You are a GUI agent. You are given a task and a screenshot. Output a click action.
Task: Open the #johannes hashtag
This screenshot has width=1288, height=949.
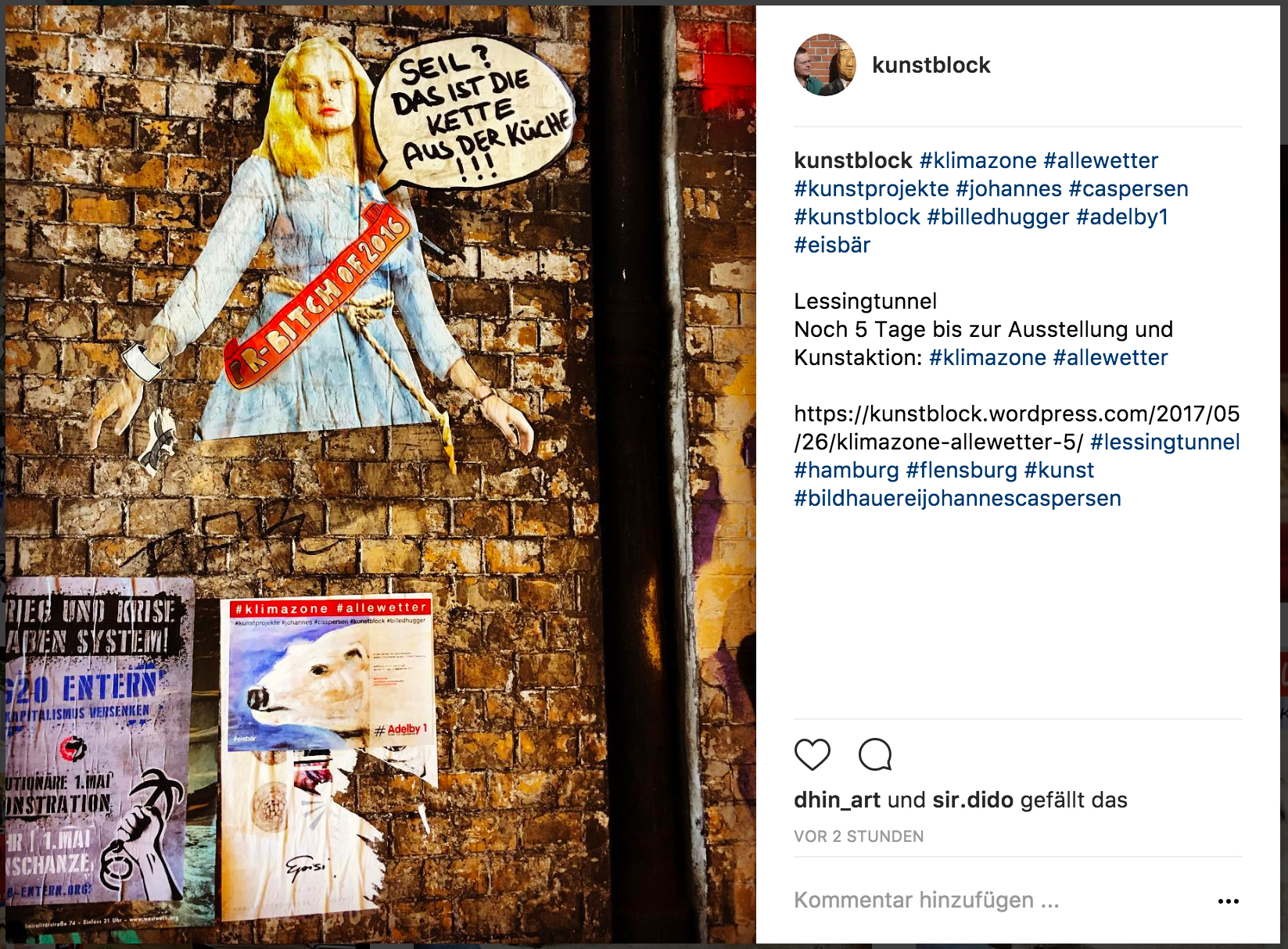(1009, 188)
